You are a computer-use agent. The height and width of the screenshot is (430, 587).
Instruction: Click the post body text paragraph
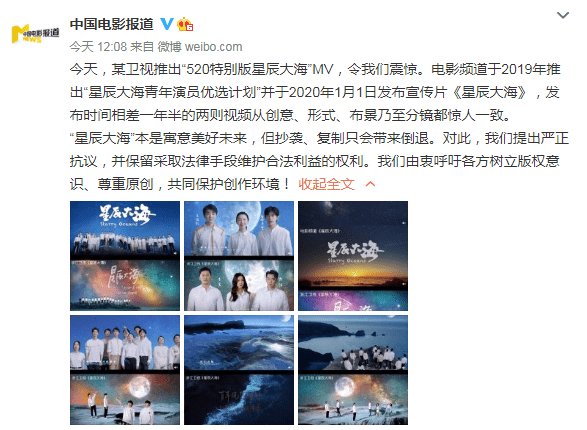[319, 127]
